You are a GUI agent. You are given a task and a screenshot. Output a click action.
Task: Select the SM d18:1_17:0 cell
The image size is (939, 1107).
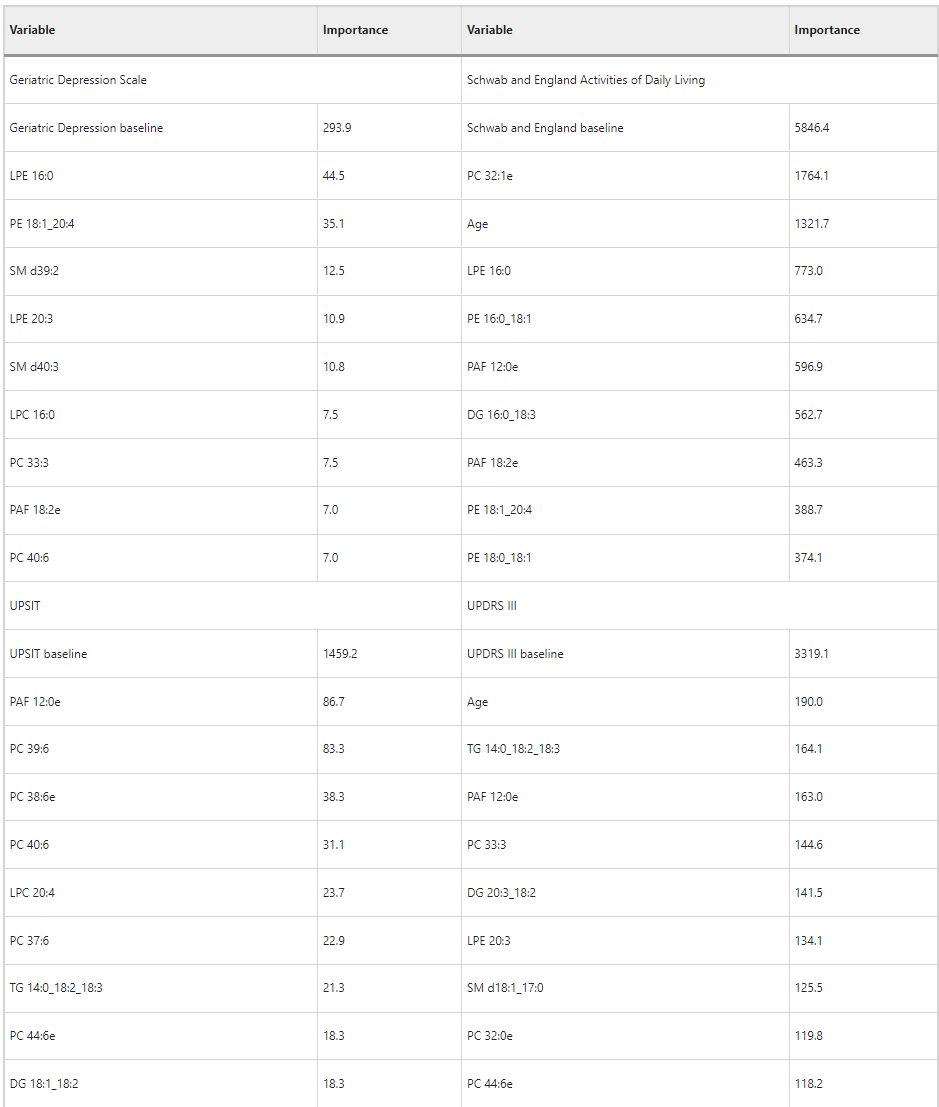[505, 988]
